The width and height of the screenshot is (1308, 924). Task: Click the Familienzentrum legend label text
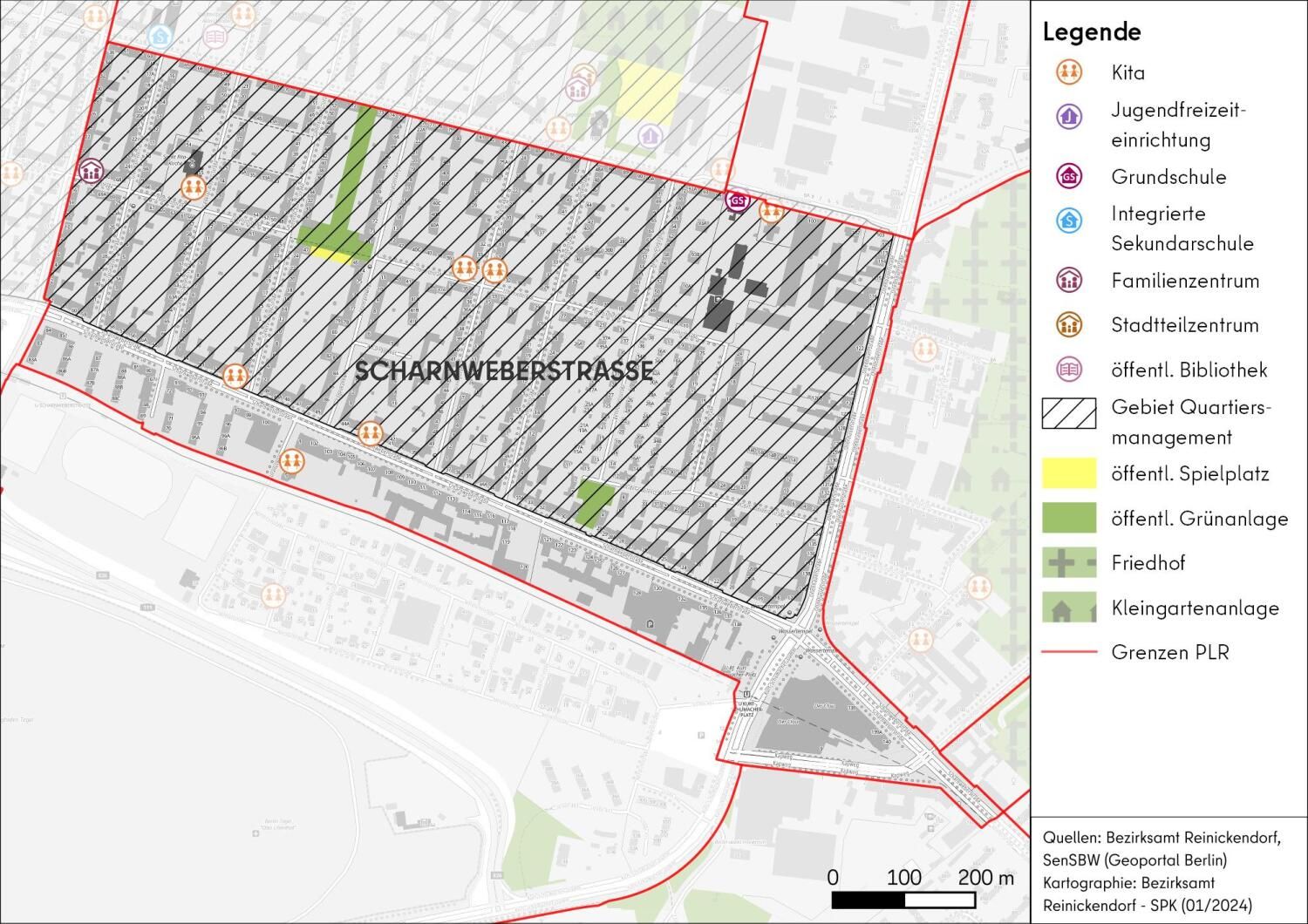click(x=1185, y=281)
